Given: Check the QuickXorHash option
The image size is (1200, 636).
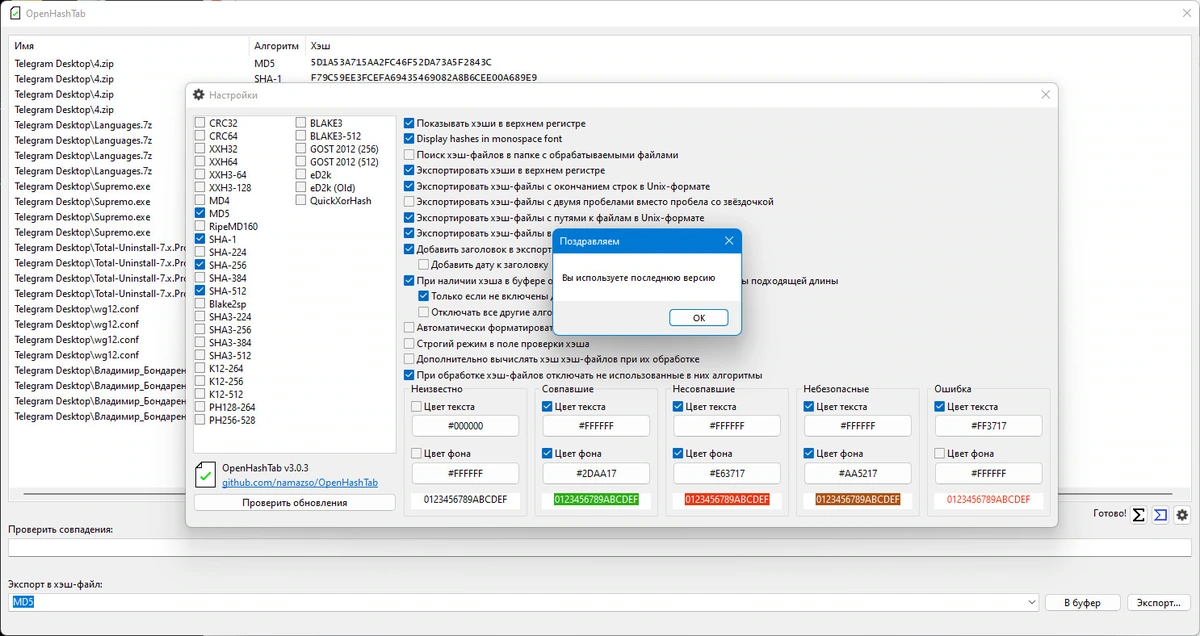Looking at the screenshot, I should pos(301,201).
